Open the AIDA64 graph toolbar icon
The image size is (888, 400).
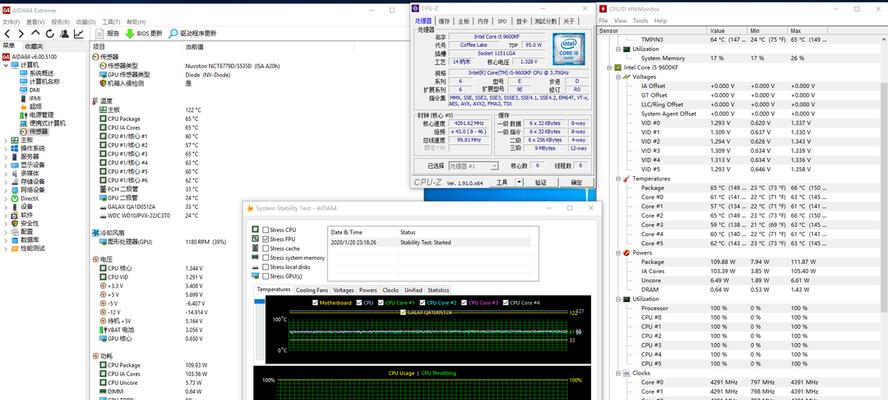coord(79,33)
